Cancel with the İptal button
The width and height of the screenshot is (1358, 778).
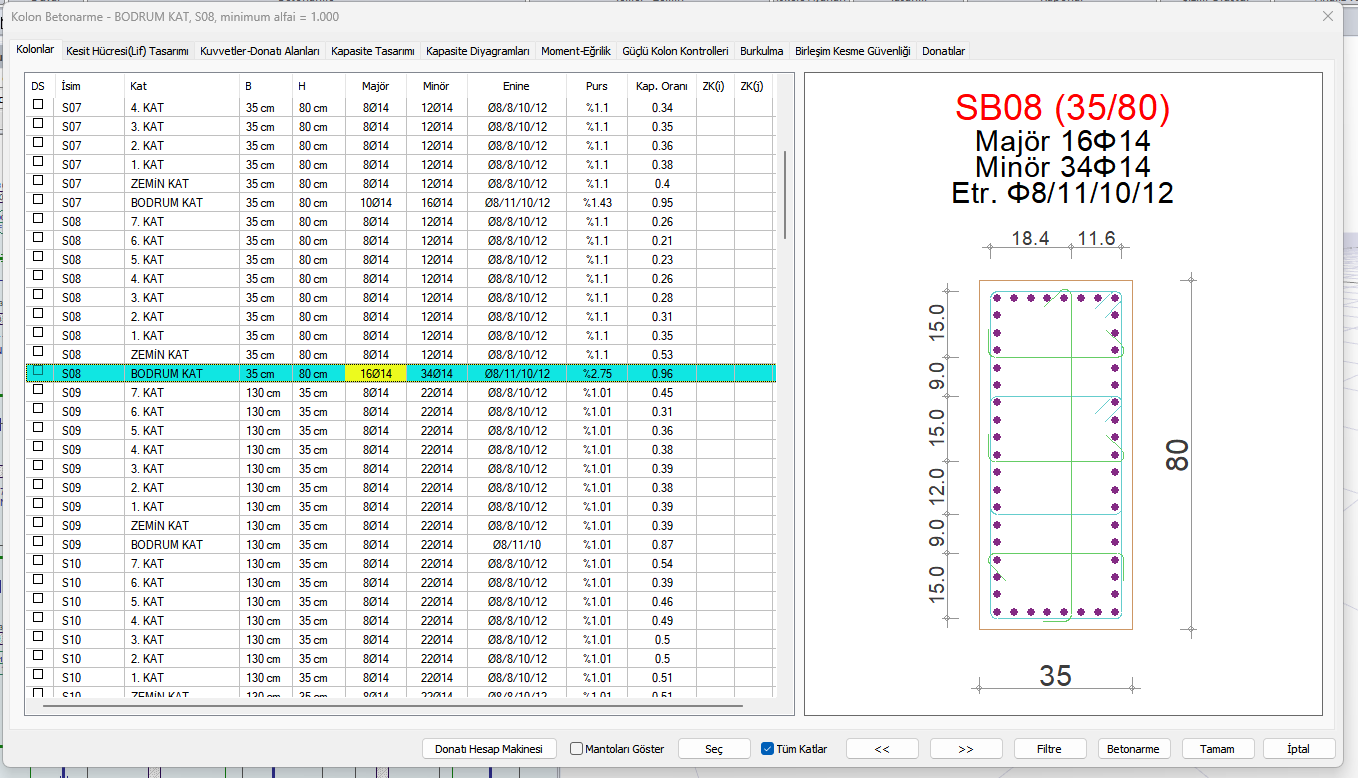[1300, 749]
